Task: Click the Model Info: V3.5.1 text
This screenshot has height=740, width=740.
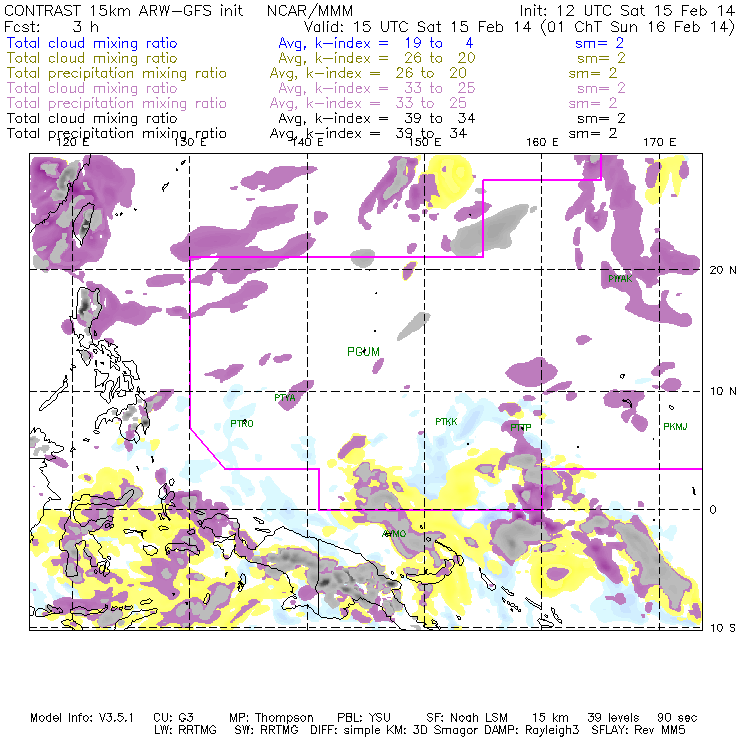Action: [82, 718]
